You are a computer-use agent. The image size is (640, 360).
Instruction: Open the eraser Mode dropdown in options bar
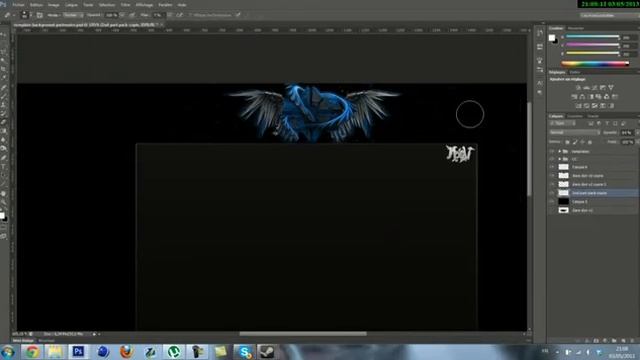[x=73, y=15]
